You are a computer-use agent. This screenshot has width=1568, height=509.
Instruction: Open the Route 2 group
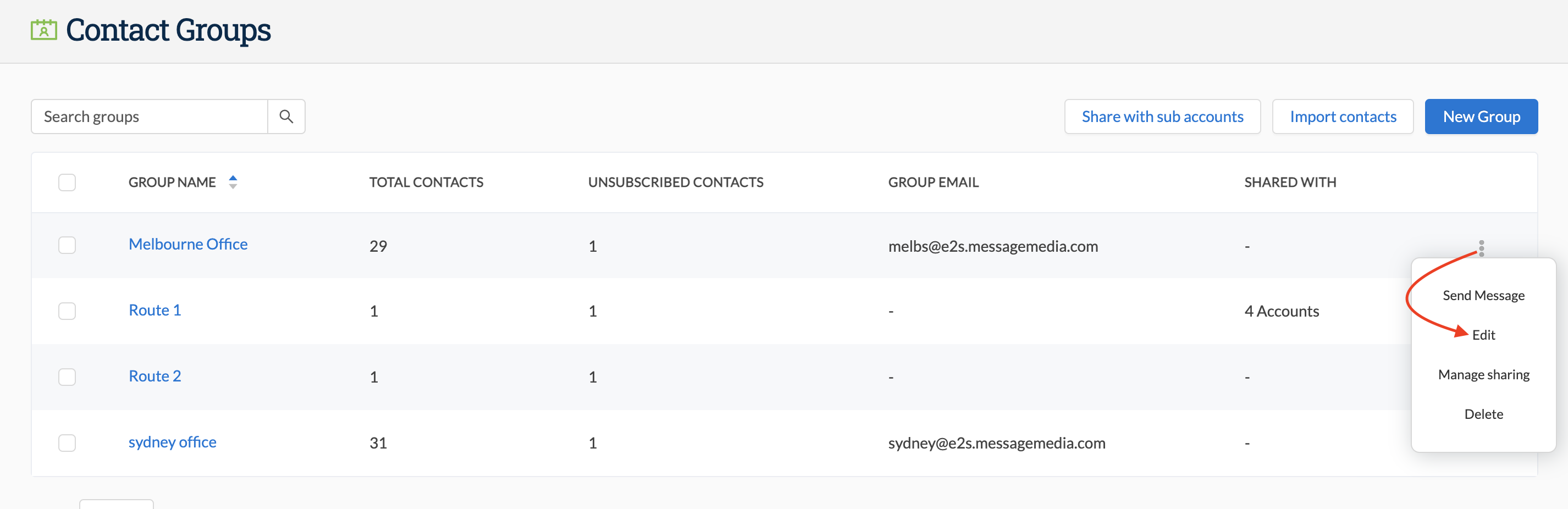[154, 375]
